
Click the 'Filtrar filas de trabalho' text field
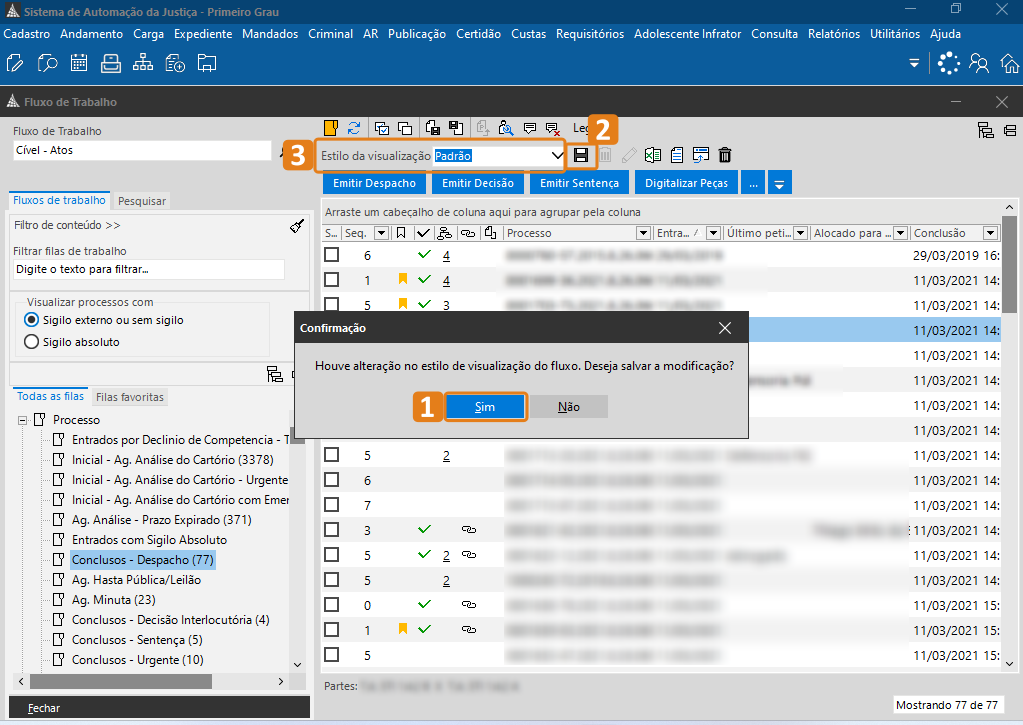click(149, 269)
